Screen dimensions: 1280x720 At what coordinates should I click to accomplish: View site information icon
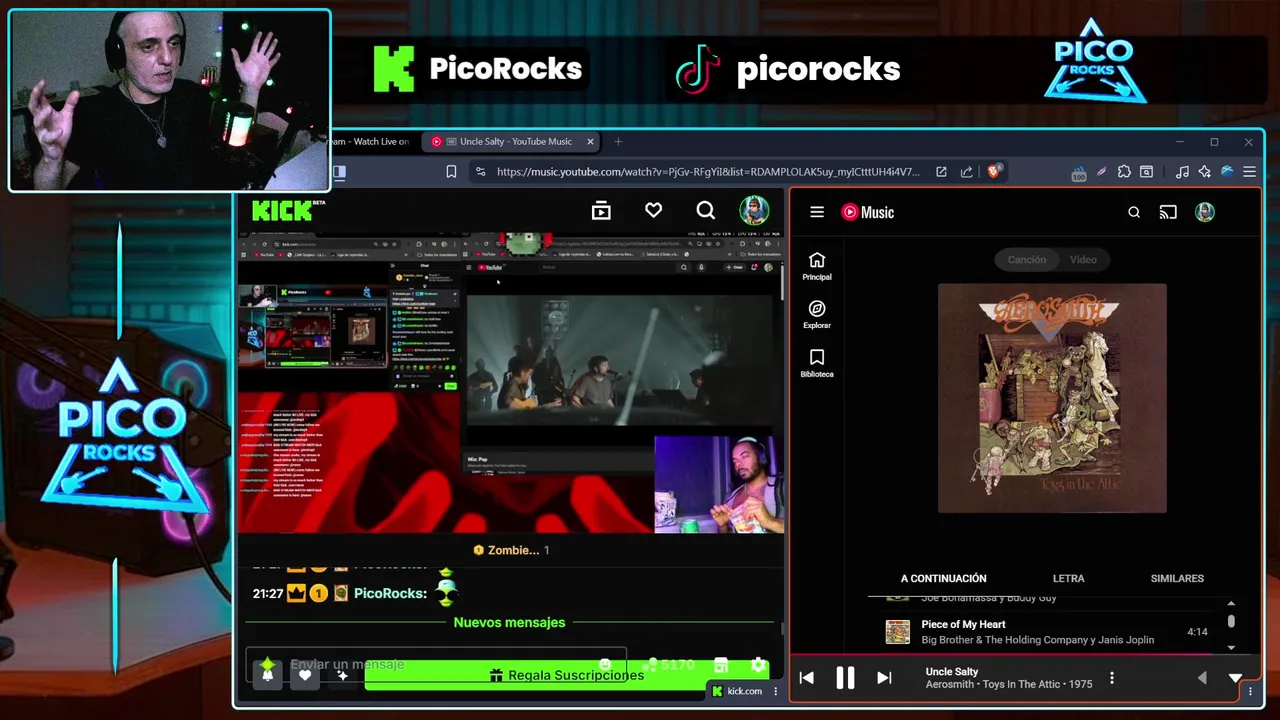[480, 172]
